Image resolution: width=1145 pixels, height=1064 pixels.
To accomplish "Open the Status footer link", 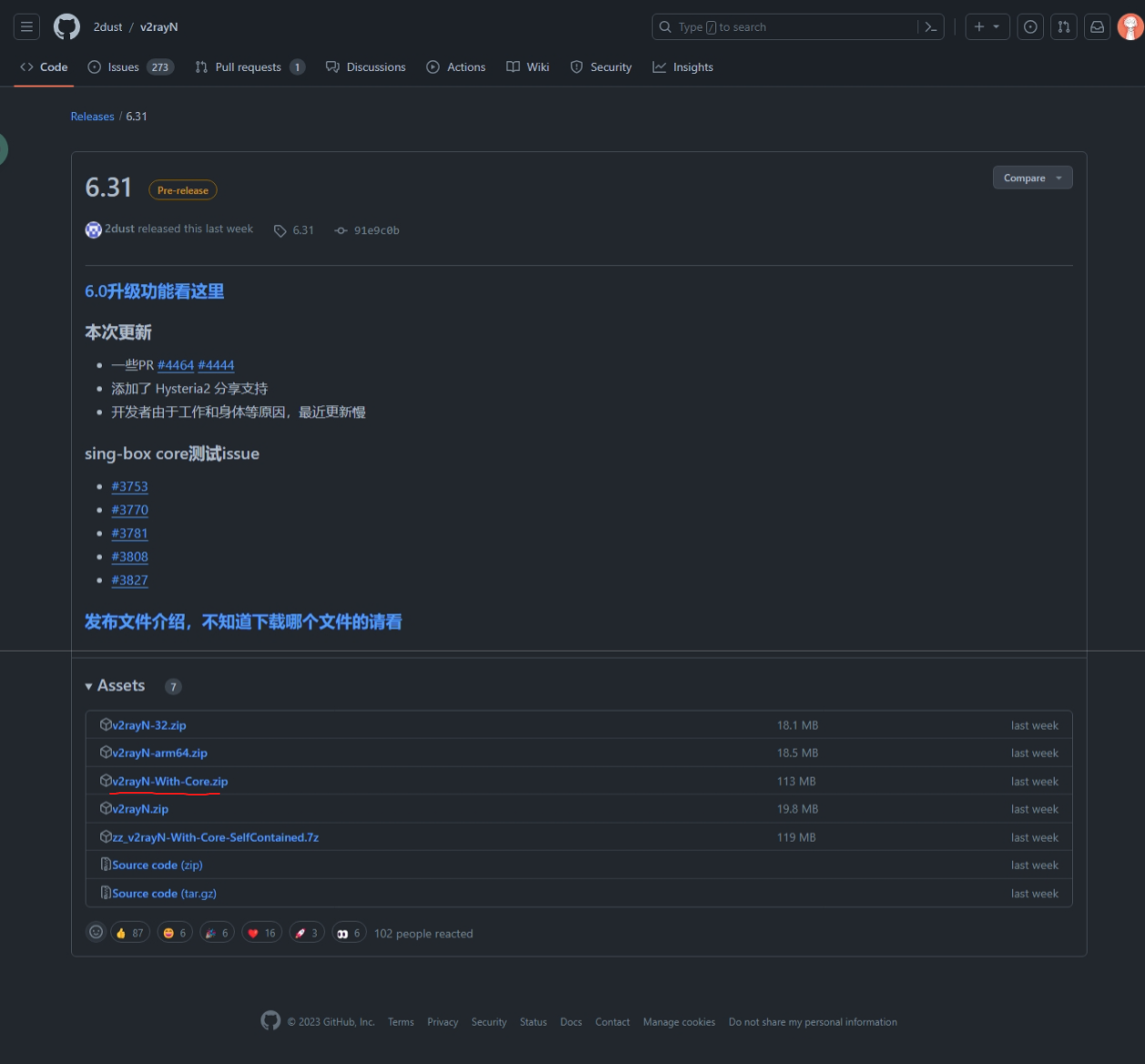I will click(x=533, y=1022).
